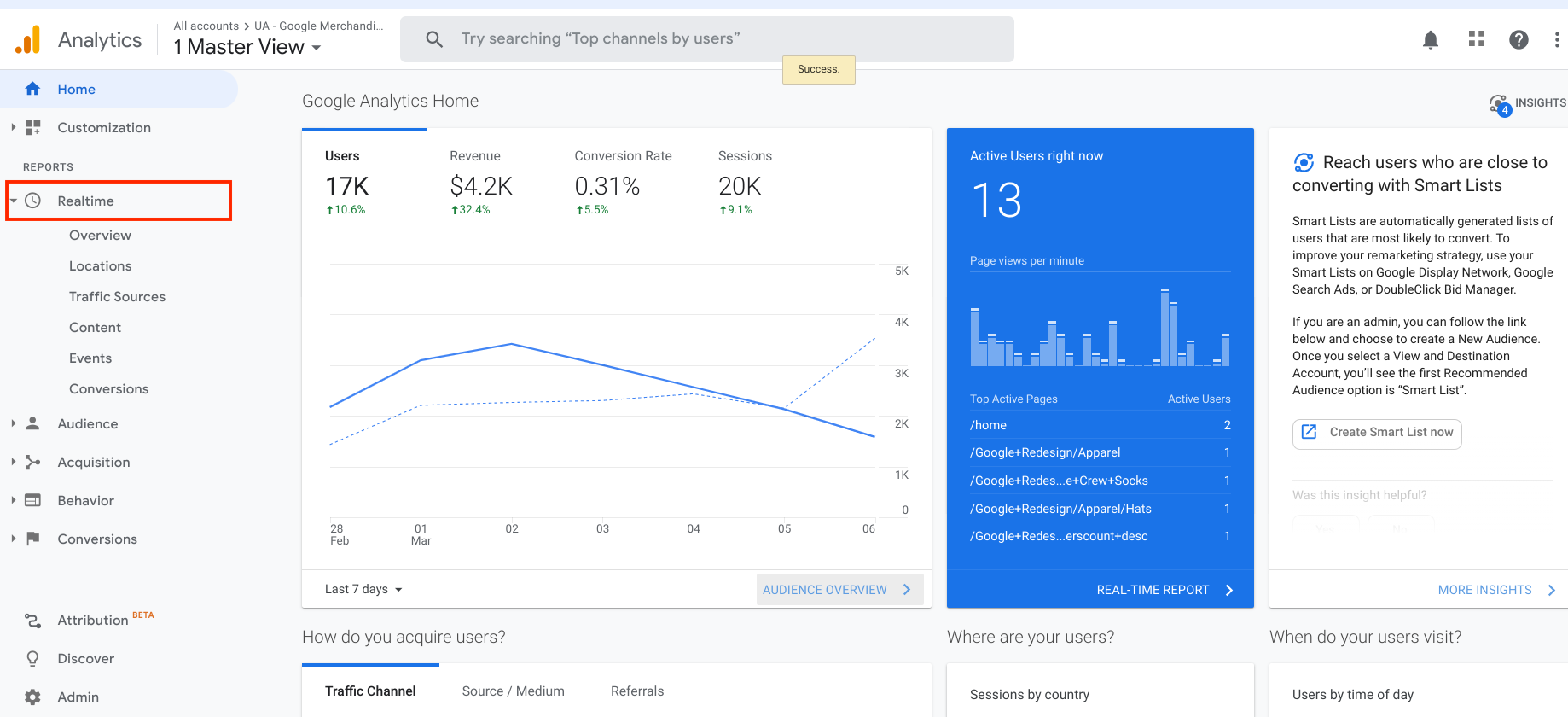The width and height of the screenshot is (1568, 717).
Task: Click the Smart Lists target icon
Action: click(x=1304, y=162)
